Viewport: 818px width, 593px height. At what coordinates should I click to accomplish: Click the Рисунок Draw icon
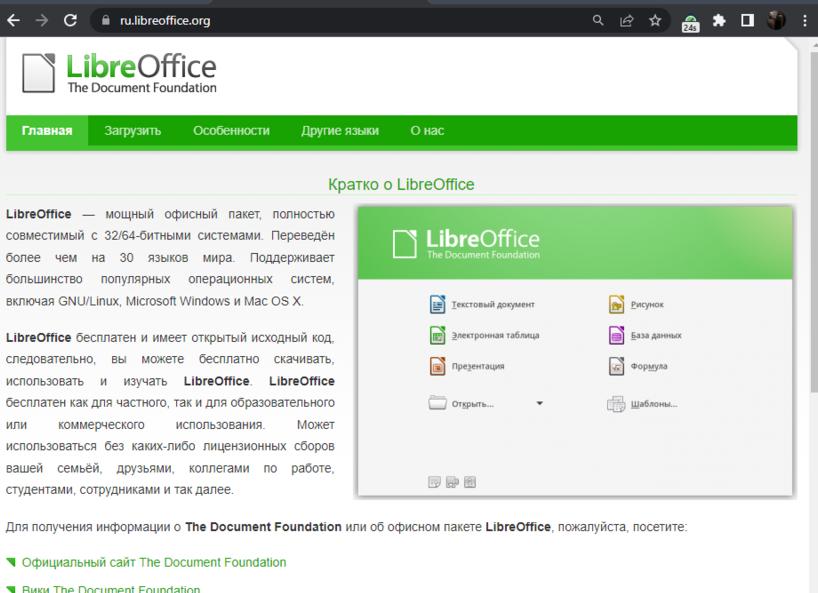[616, 304]
